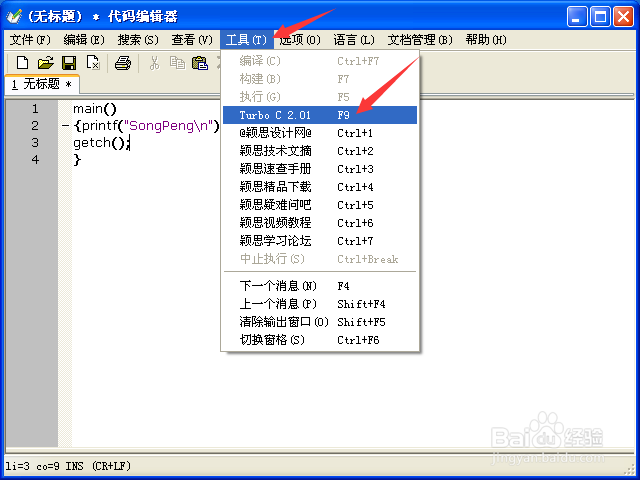Click the Close file toolbar icon
This screenshot has height=480, width=640.
click(93, 63)
